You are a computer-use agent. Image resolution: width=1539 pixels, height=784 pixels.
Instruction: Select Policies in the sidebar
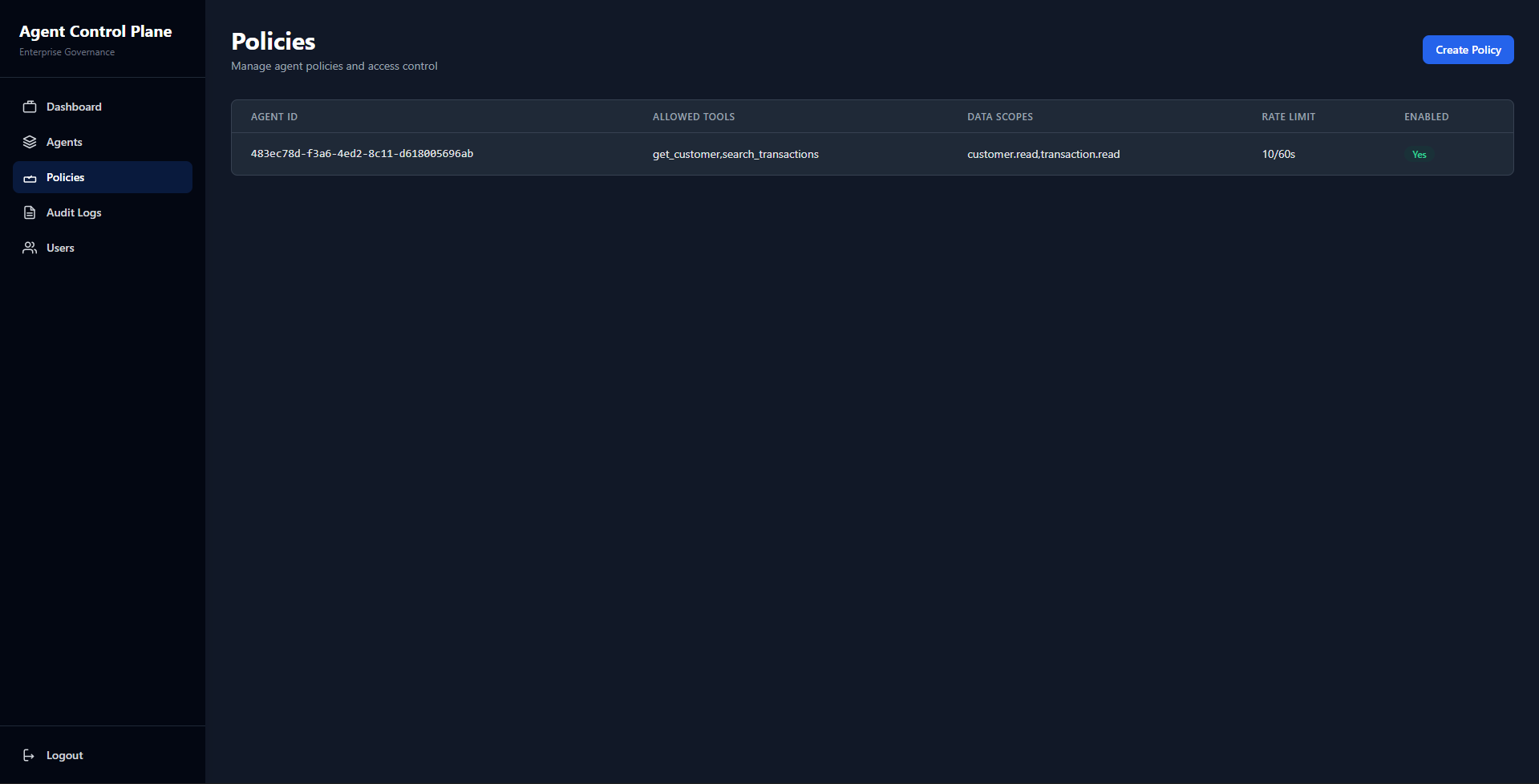[103, 177]
